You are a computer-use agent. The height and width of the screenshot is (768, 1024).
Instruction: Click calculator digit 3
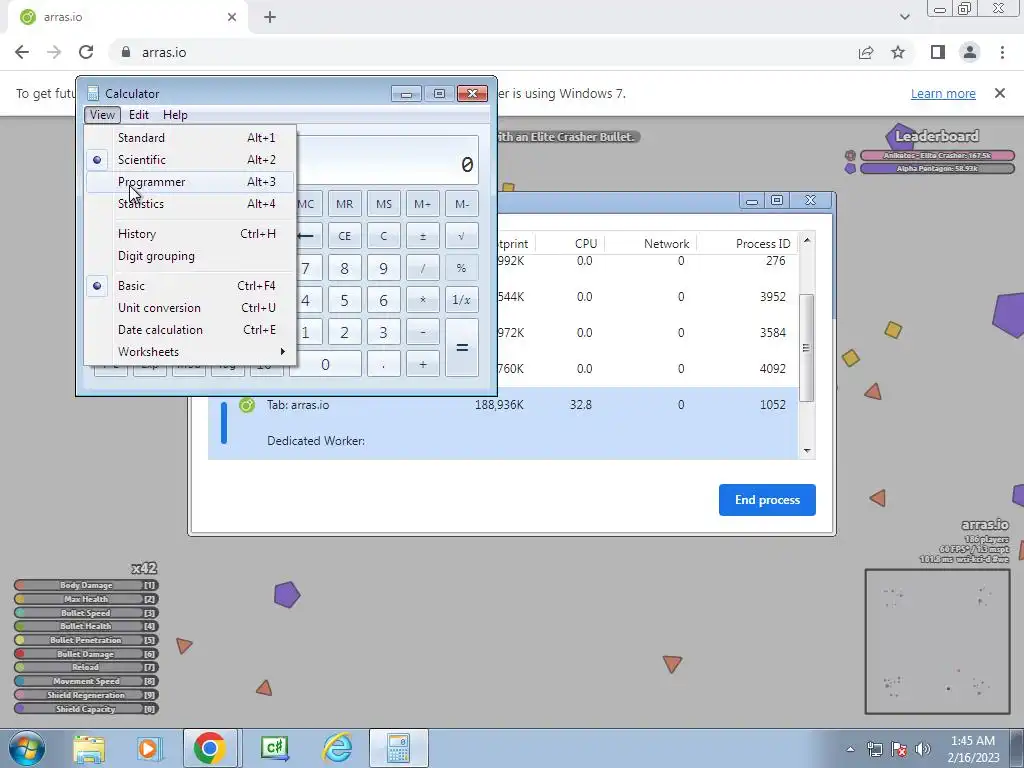384,332
